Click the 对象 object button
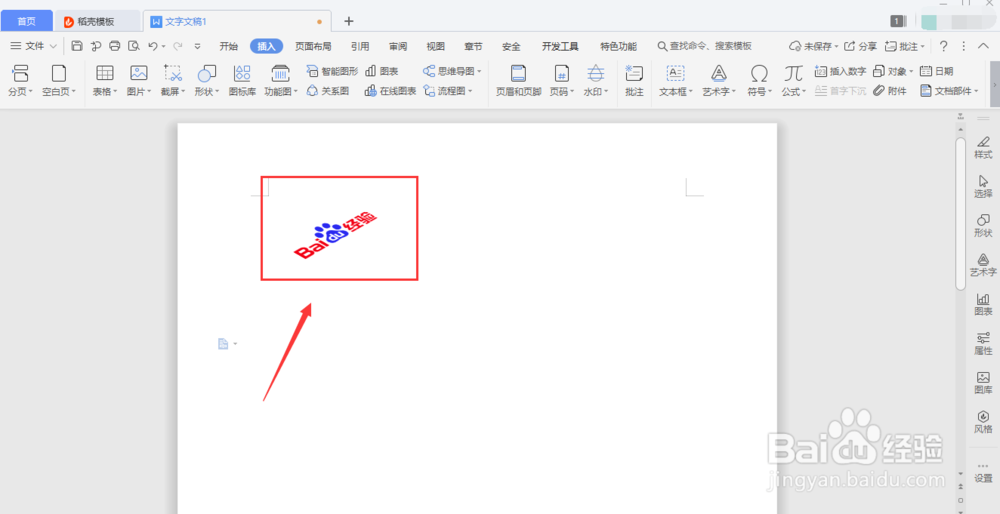1000x514 pixels. 893,71
